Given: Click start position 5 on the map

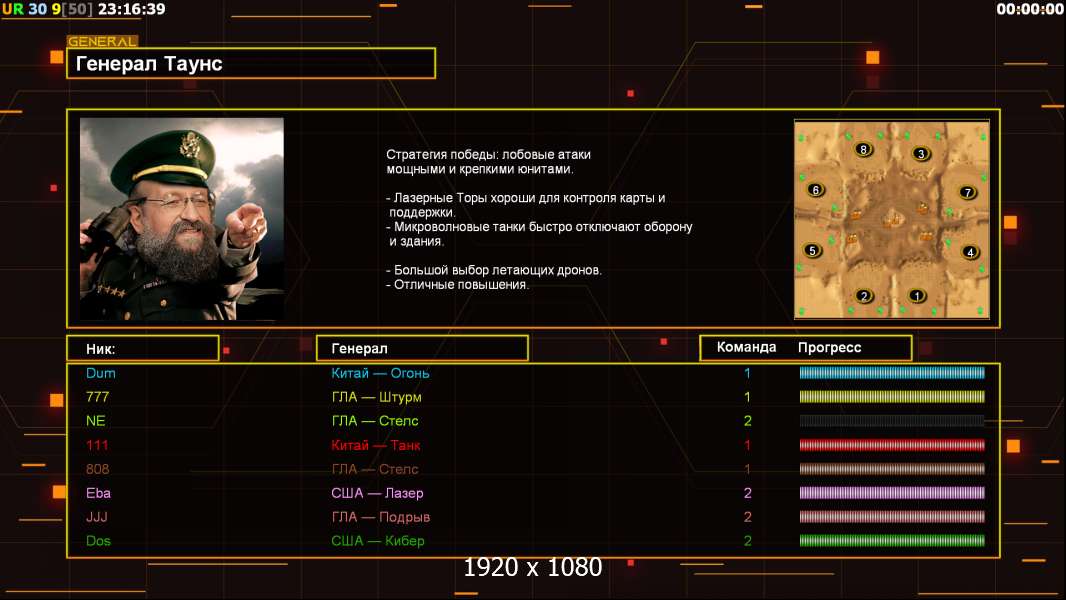Looking at the screenshot, I should point(812,251).
